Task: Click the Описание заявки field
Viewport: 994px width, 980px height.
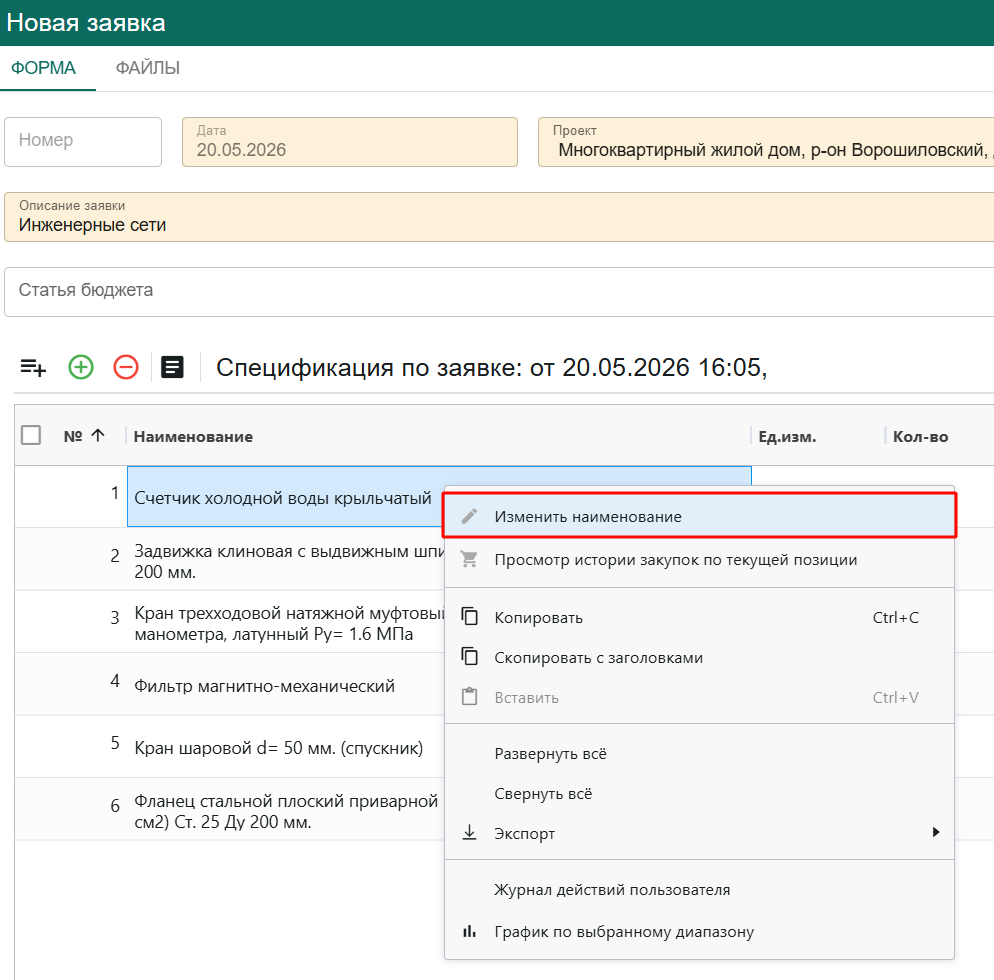Action: [499, 217]
